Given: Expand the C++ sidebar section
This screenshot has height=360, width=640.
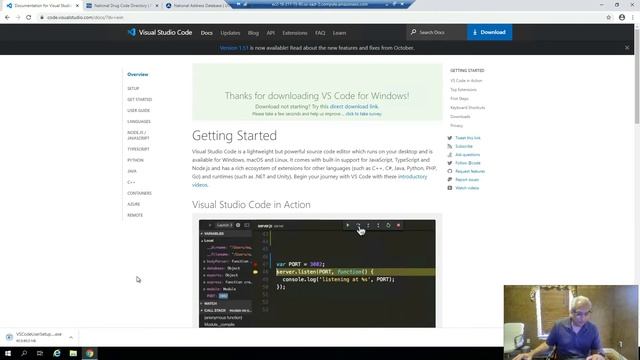Looking at the screenshot, I should (131, 182).
